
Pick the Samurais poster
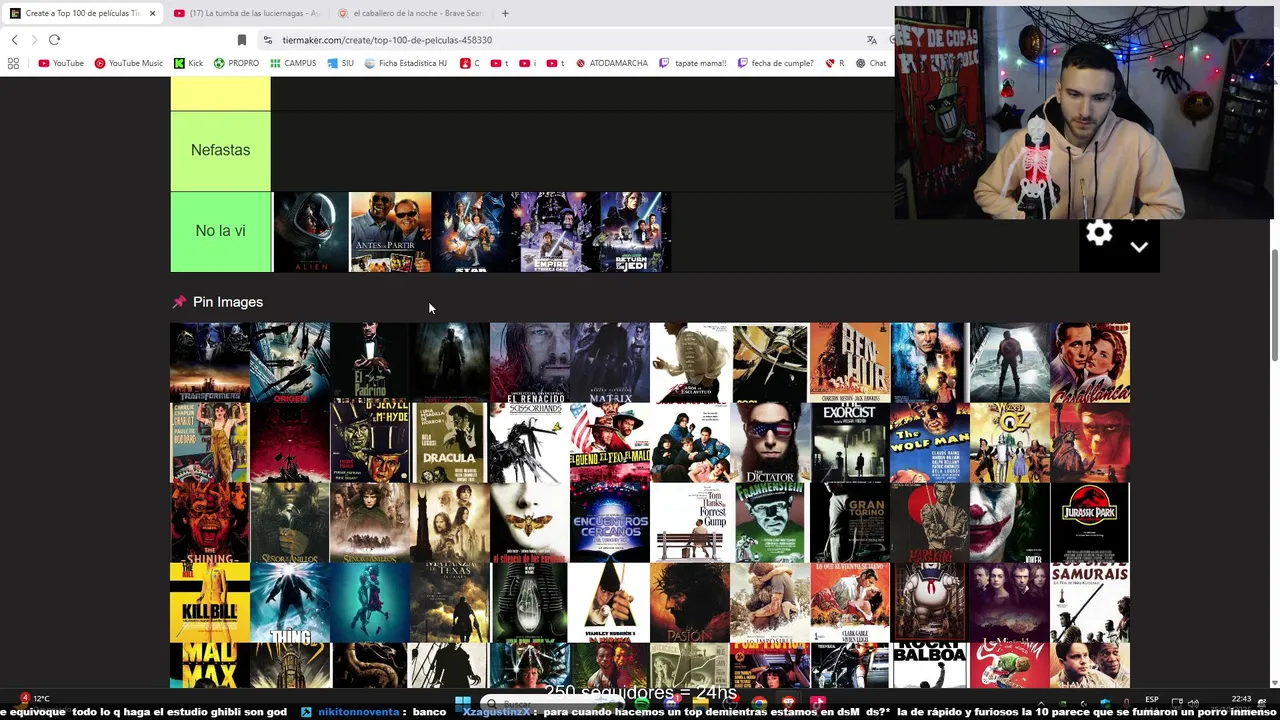pos(1090,602)
